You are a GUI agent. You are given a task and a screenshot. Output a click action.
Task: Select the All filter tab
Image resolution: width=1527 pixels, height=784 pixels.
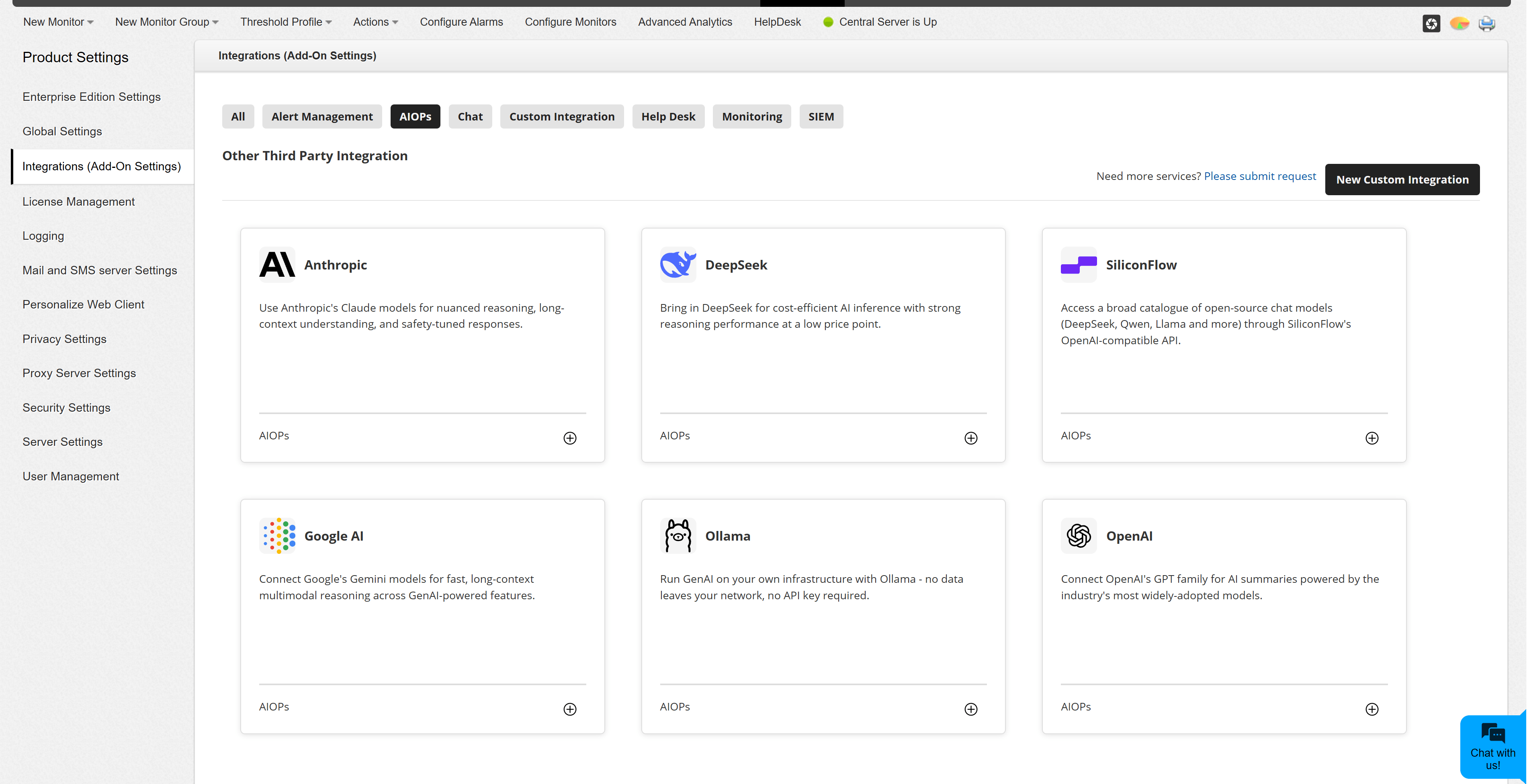pyautogui.click(x=238, y=116)
